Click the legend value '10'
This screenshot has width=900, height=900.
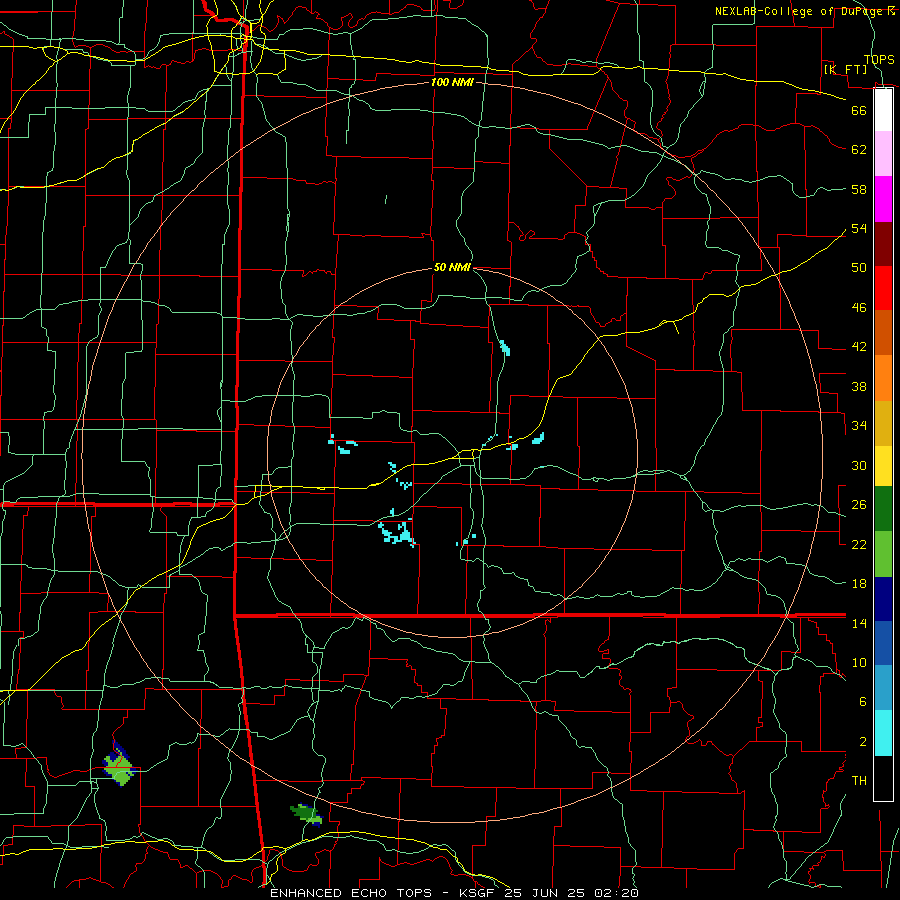[859, 663]
